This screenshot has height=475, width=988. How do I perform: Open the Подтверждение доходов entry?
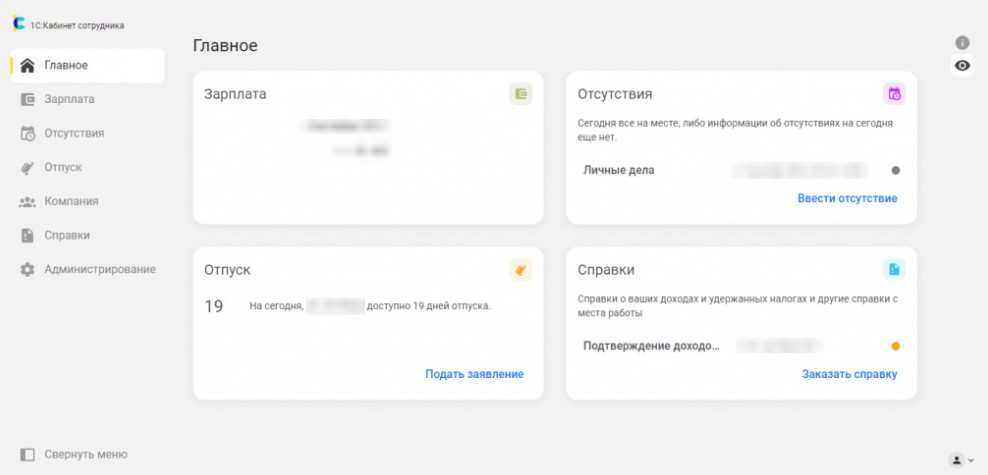click(x=651, y=346)
